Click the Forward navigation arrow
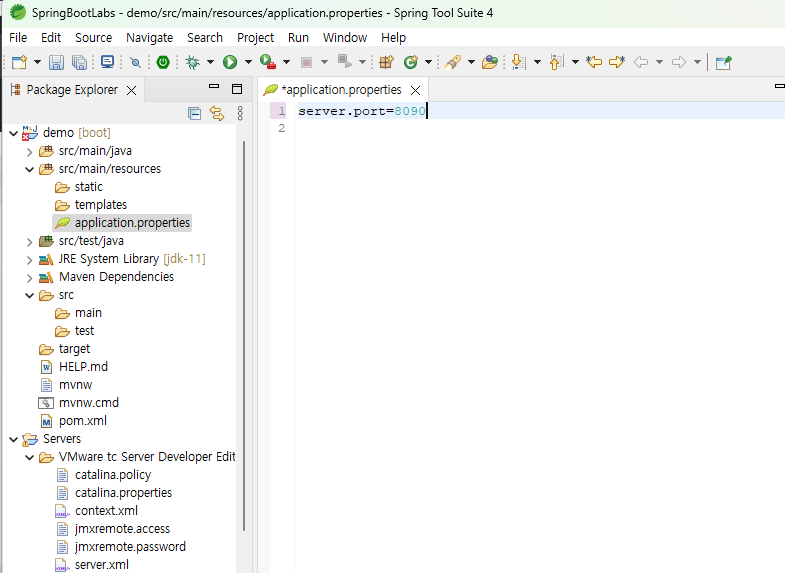 tap(679, 62)
